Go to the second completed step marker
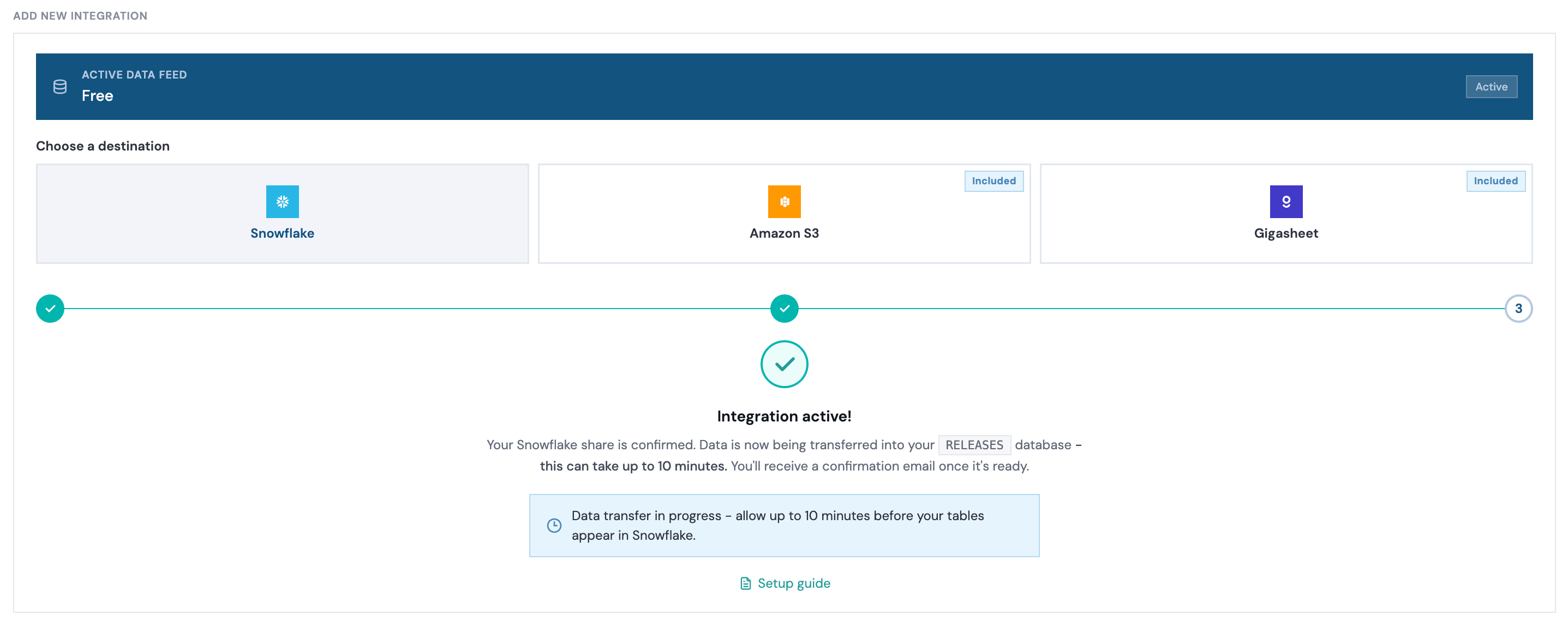Screen dimensions: 1568x627 (784, 309)
